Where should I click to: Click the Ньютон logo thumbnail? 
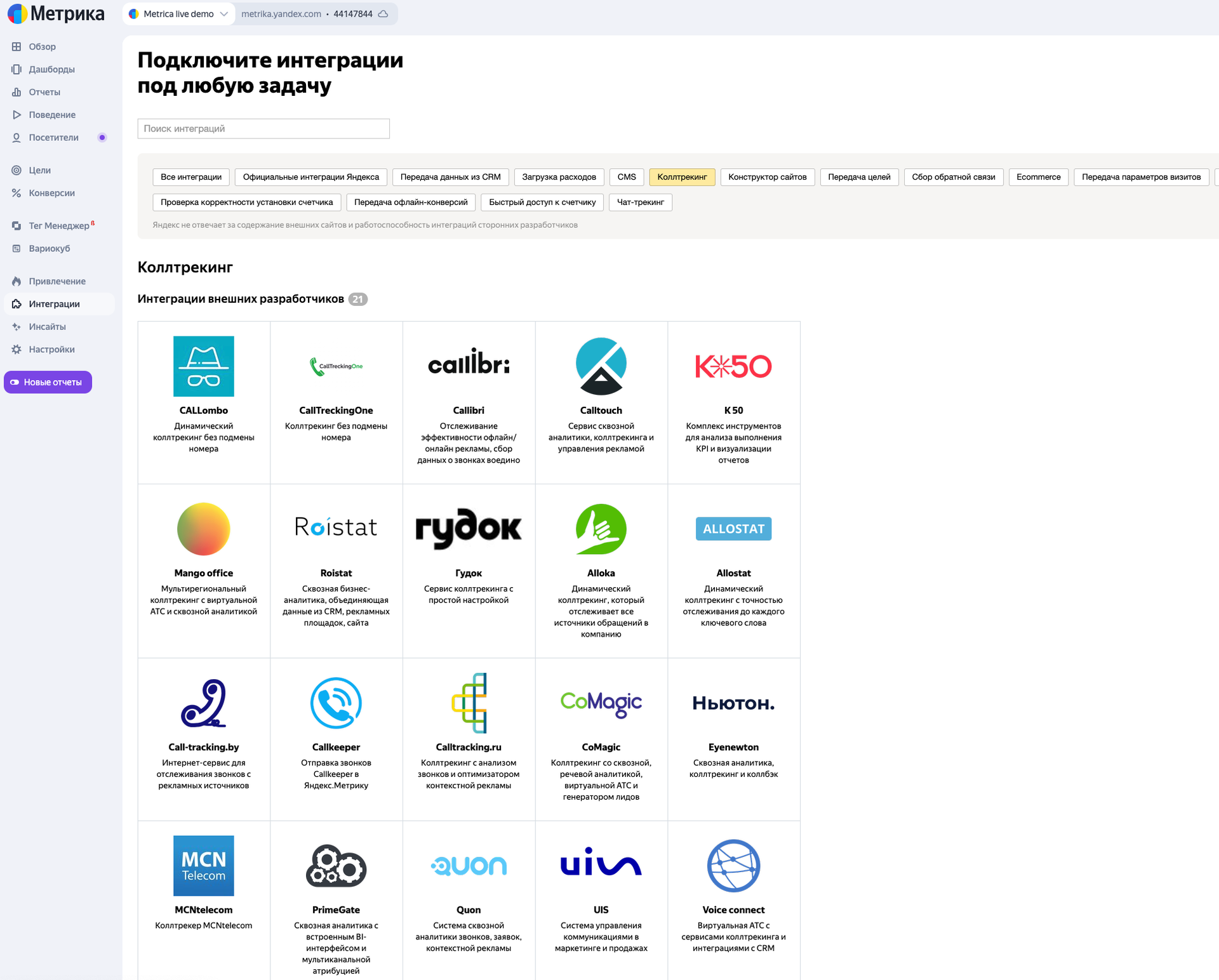click(x=734, y=703)
